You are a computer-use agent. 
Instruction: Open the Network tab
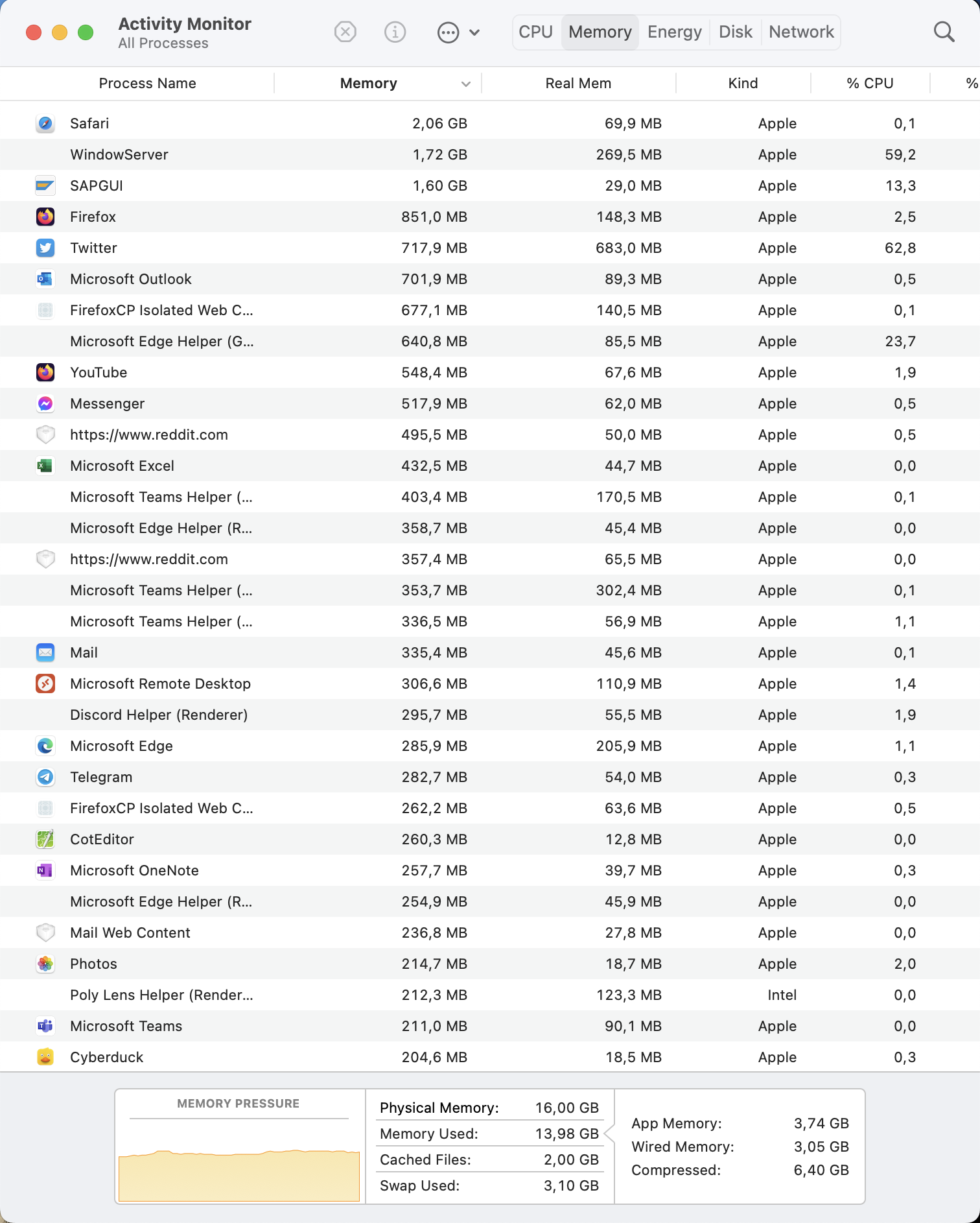point(801,32)
